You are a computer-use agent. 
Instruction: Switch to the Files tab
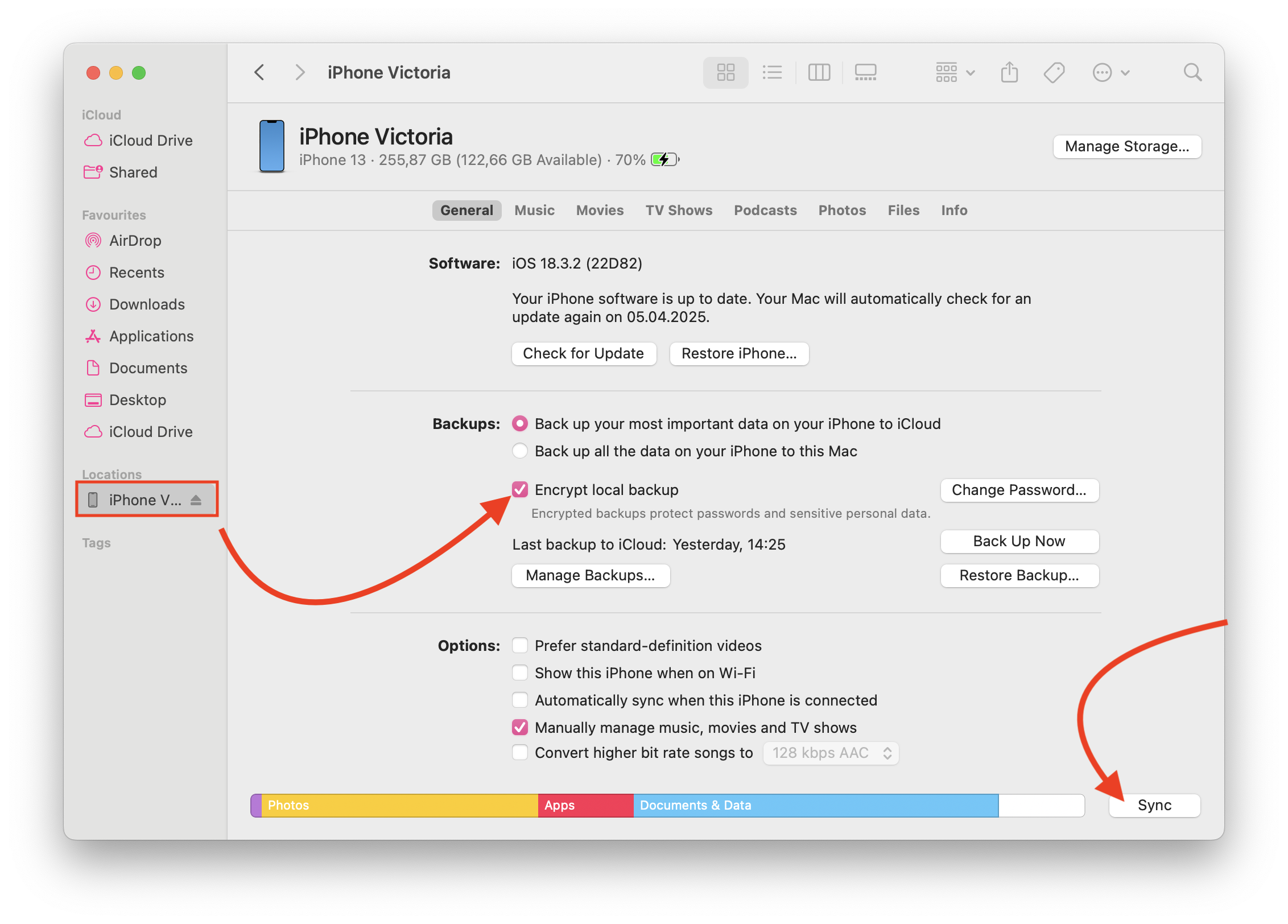click(x=903, y=210)
